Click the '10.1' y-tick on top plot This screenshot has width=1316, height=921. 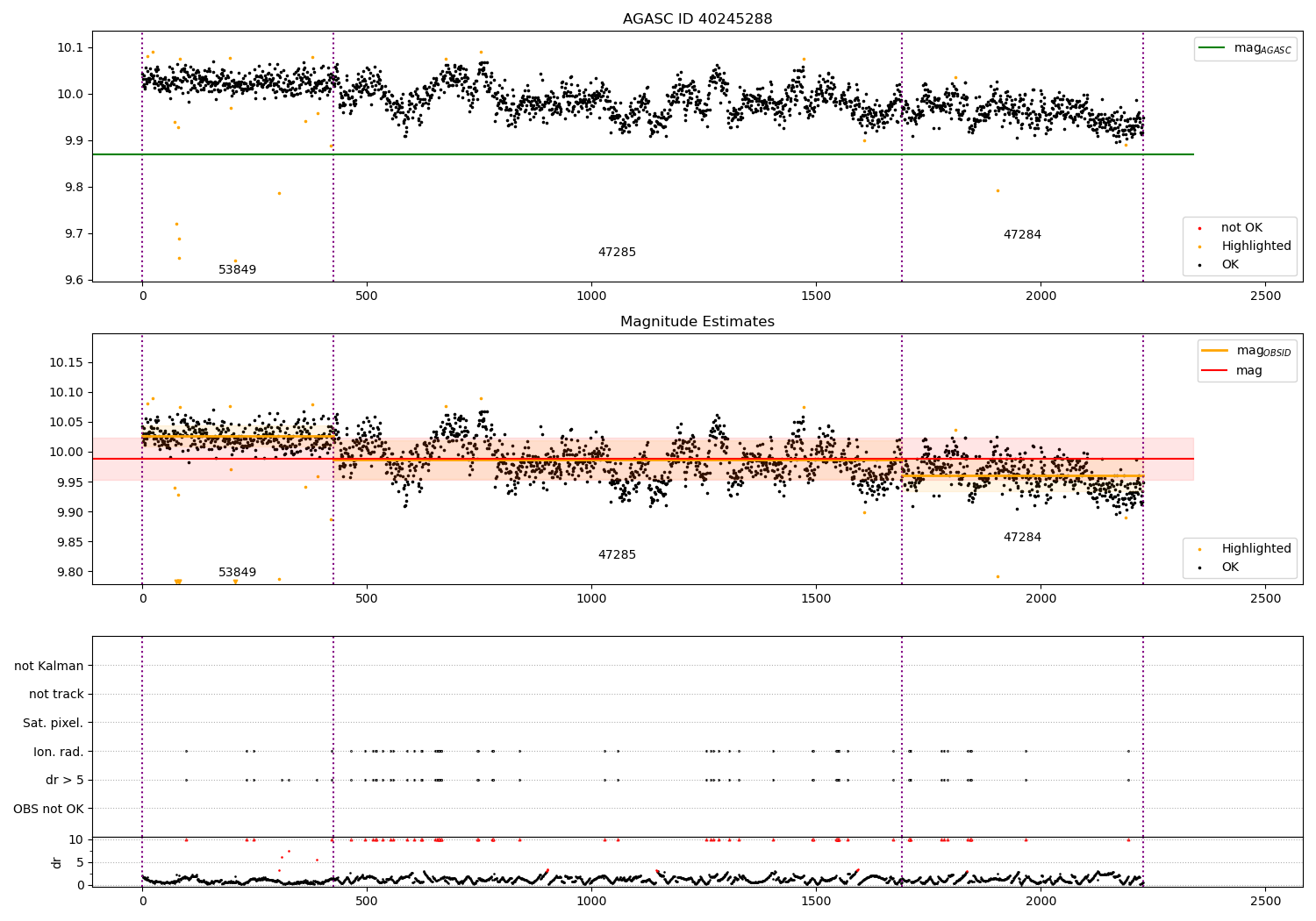coord(71,48)
